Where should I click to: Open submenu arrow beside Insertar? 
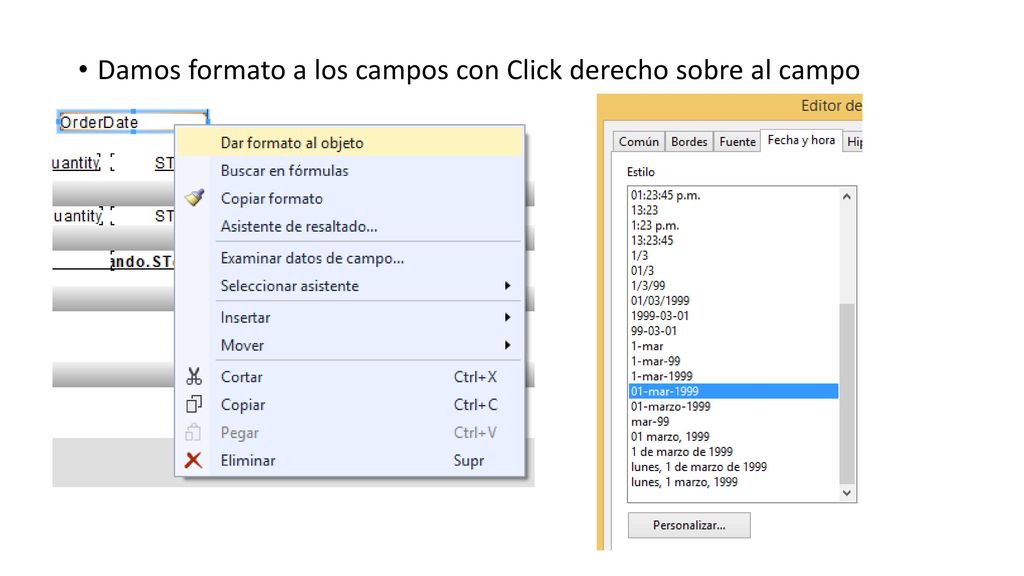point(507,317)
